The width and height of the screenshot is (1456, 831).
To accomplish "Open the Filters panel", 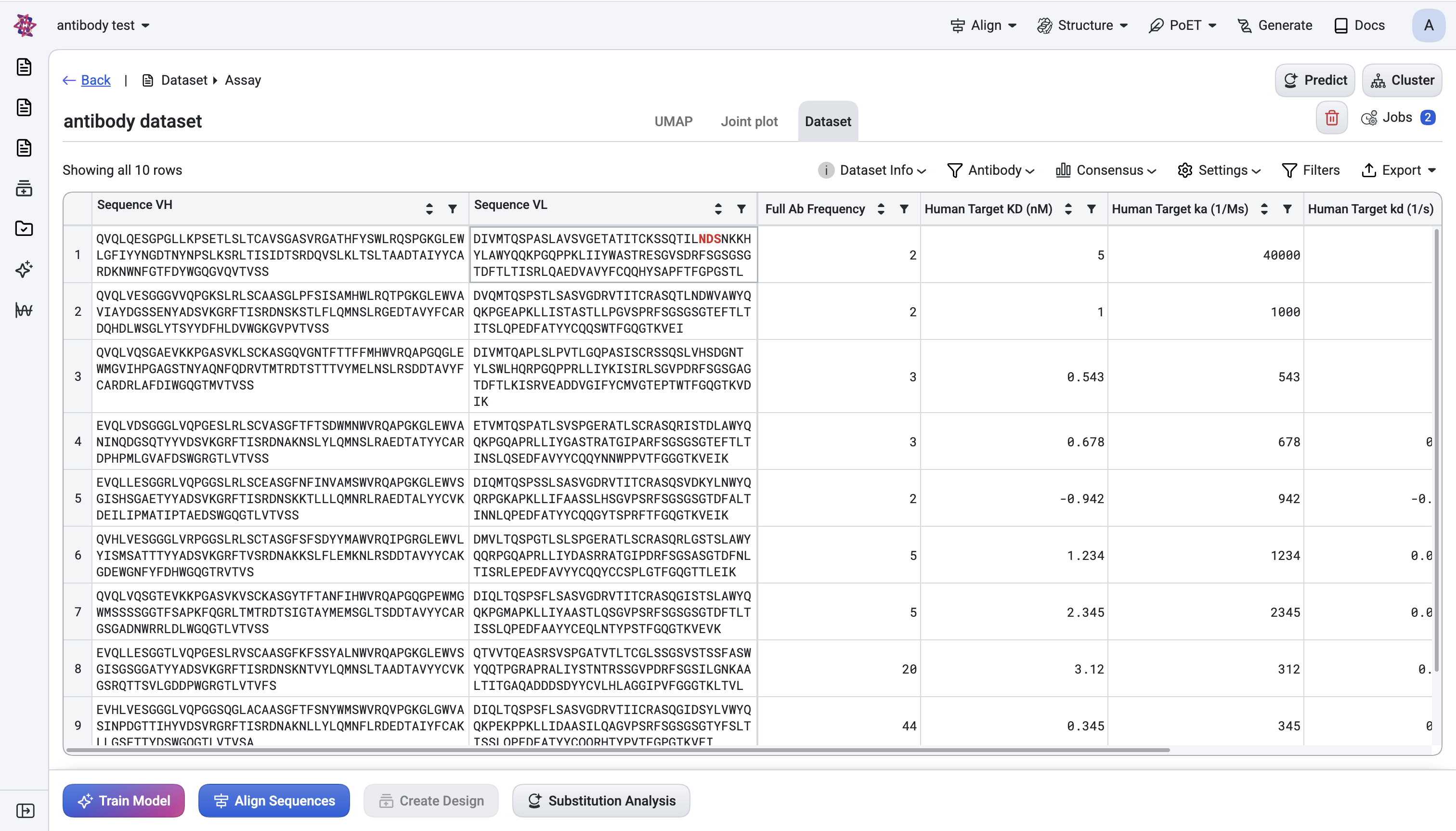I will click(1311, 170).
